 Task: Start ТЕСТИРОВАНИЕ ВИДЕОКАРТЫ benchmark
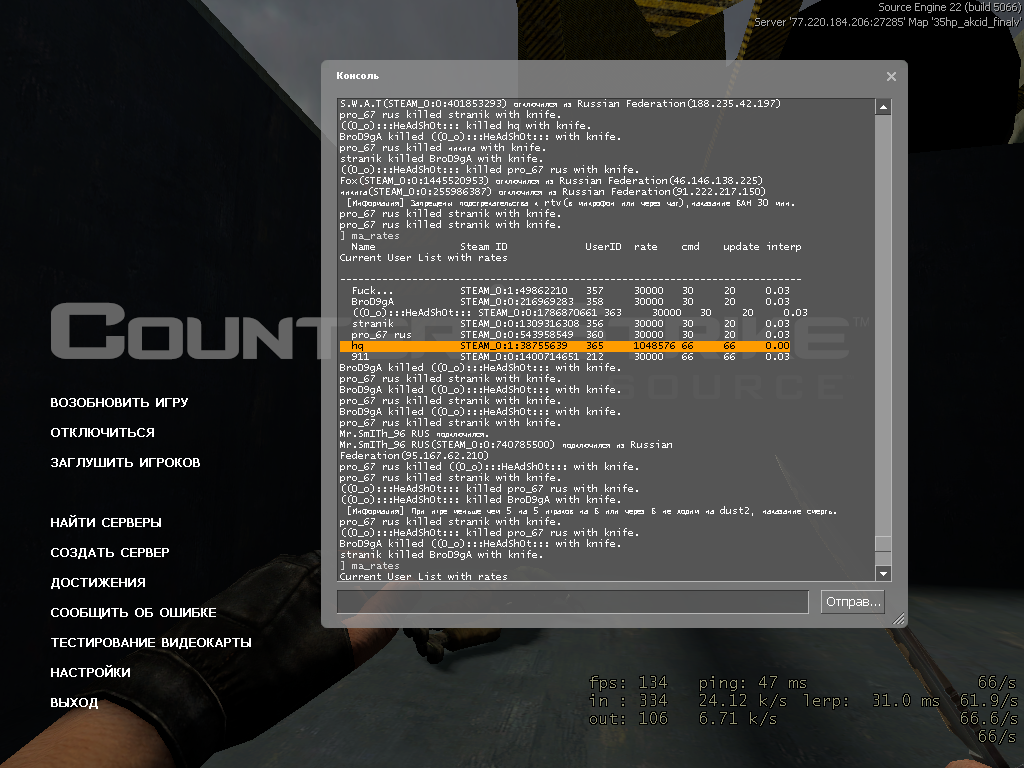point(151,643)
